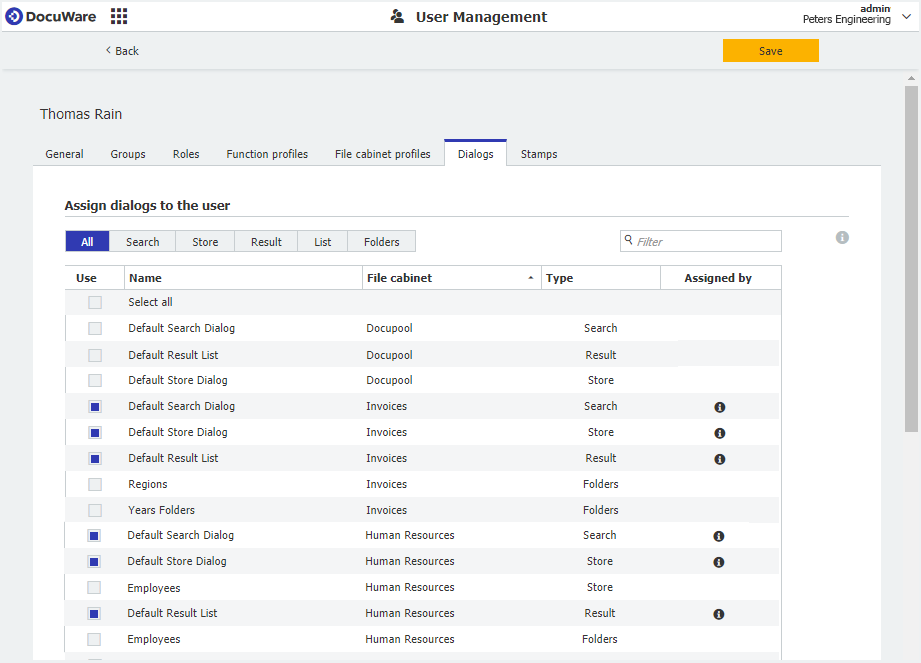This screenshot has width=921, height=663.
Task: Click the DocuWare logo icon
Action: (14, 16)
